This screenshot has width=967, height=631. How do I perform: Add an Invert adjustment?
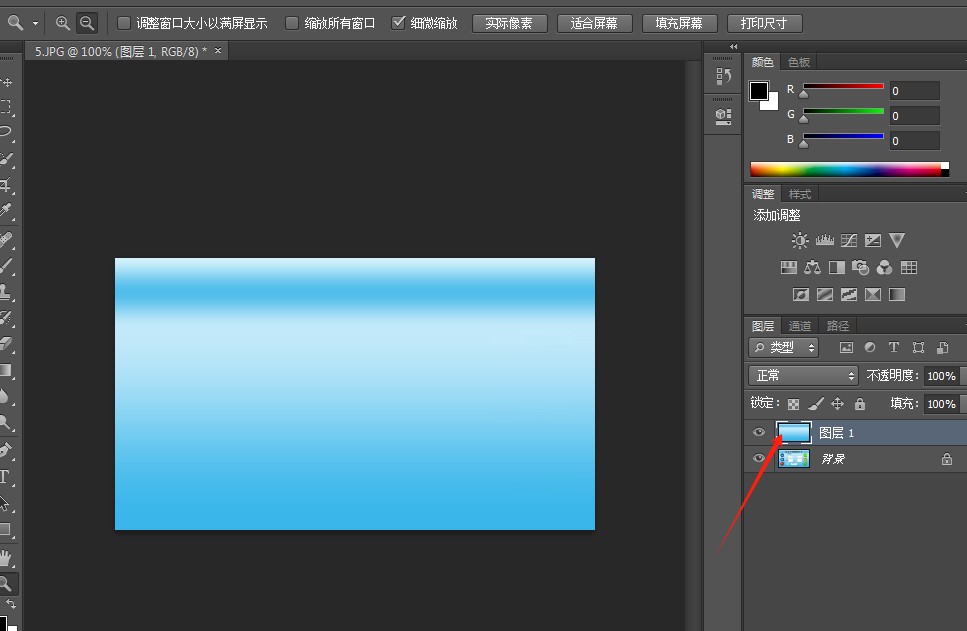point(800,294)
